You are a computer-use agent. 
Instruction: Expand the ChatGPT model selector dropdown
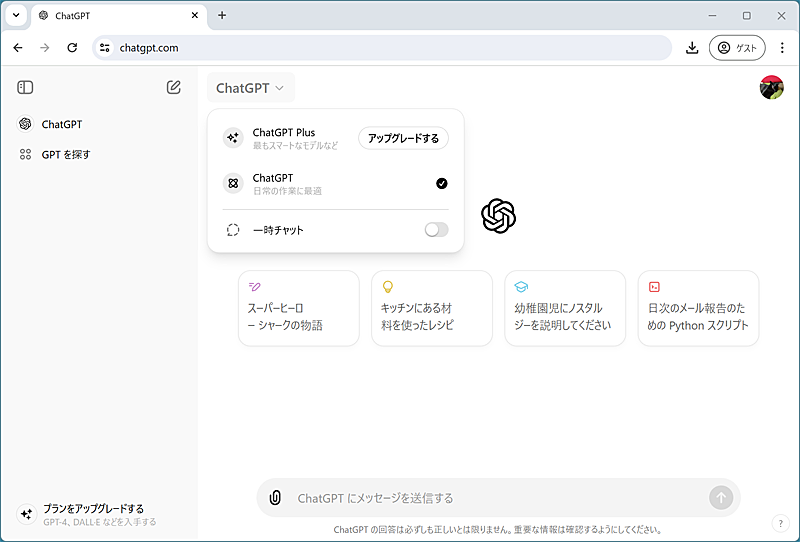250,88
